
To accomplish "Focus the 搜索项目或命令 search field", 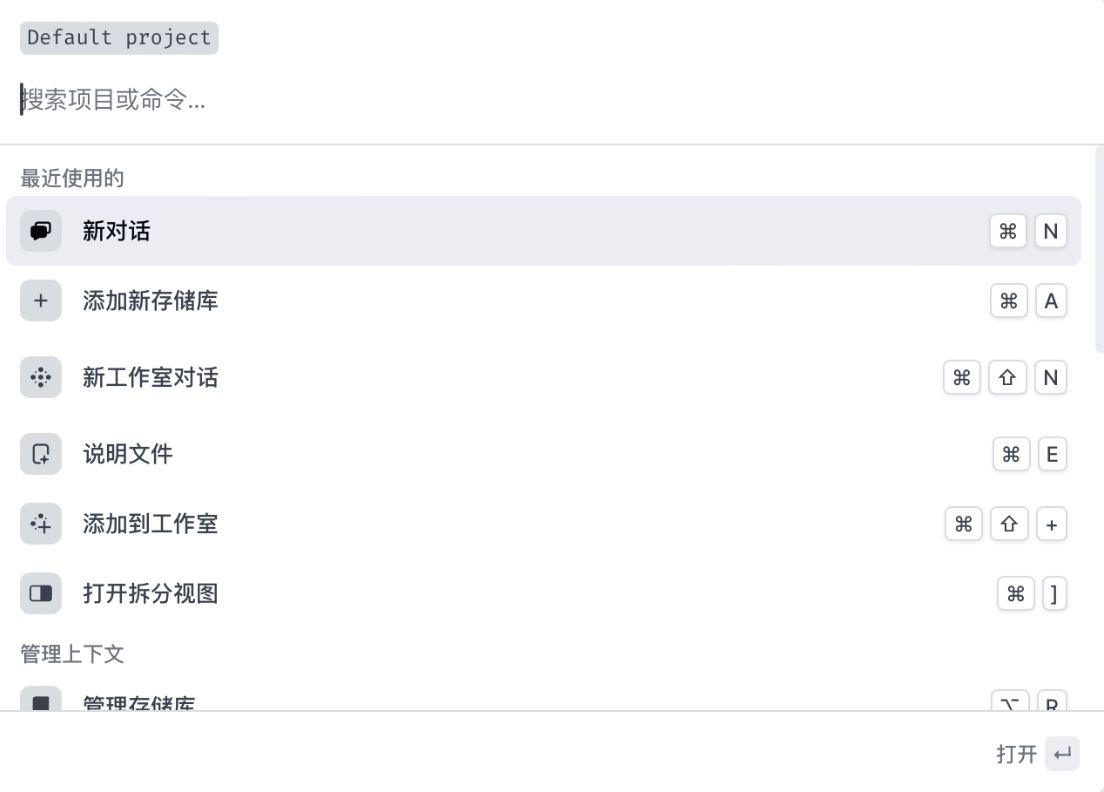I will (400, 100).
